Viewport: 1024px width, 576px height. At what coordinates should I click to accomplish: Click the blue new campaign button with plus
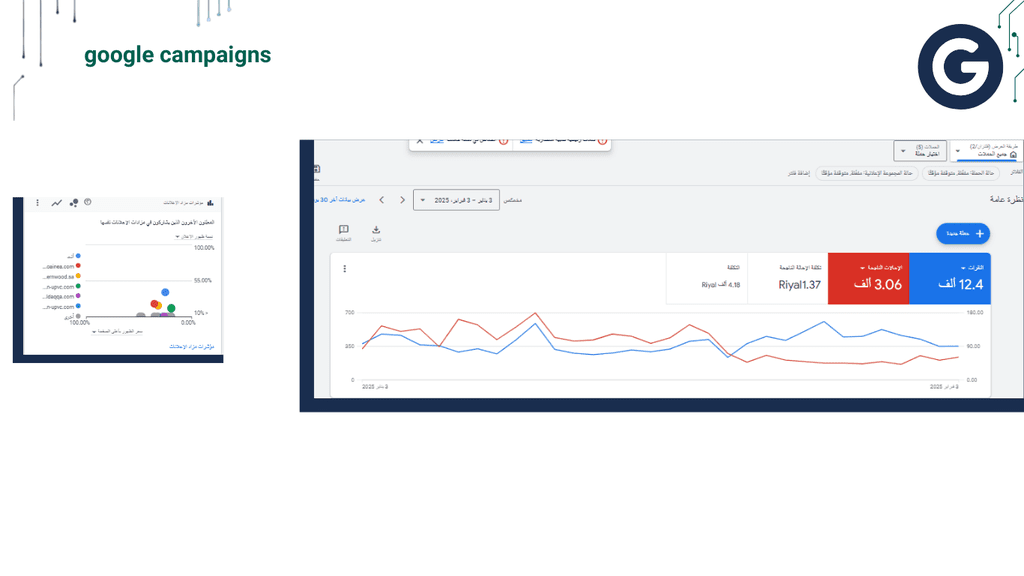pos(963,234)
